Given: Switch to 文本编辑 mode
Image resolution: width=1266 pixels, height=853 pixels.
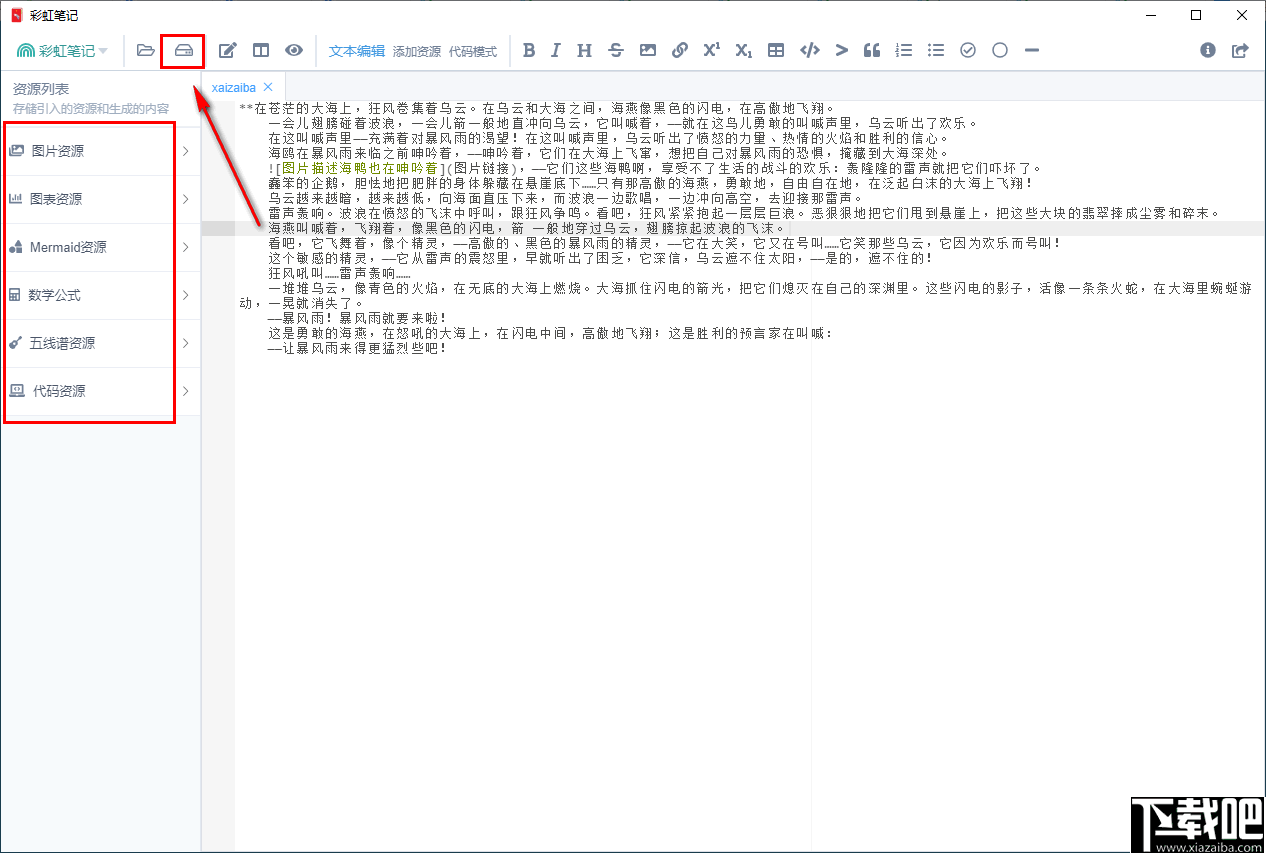Looking at the screenshot, I should coord(357,51).
